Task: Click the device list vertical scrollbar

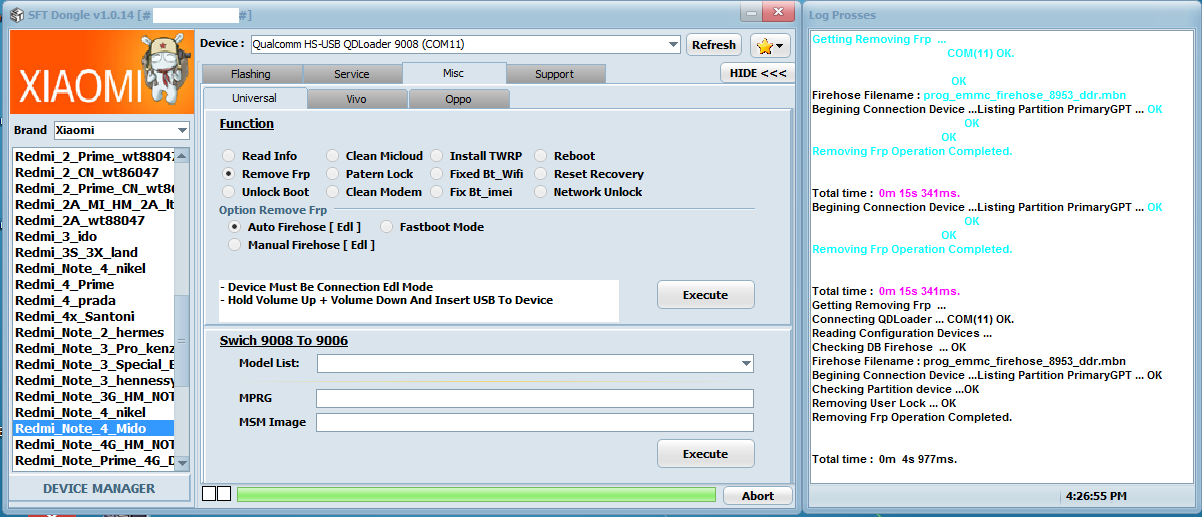Action: [x=182, y=309]
